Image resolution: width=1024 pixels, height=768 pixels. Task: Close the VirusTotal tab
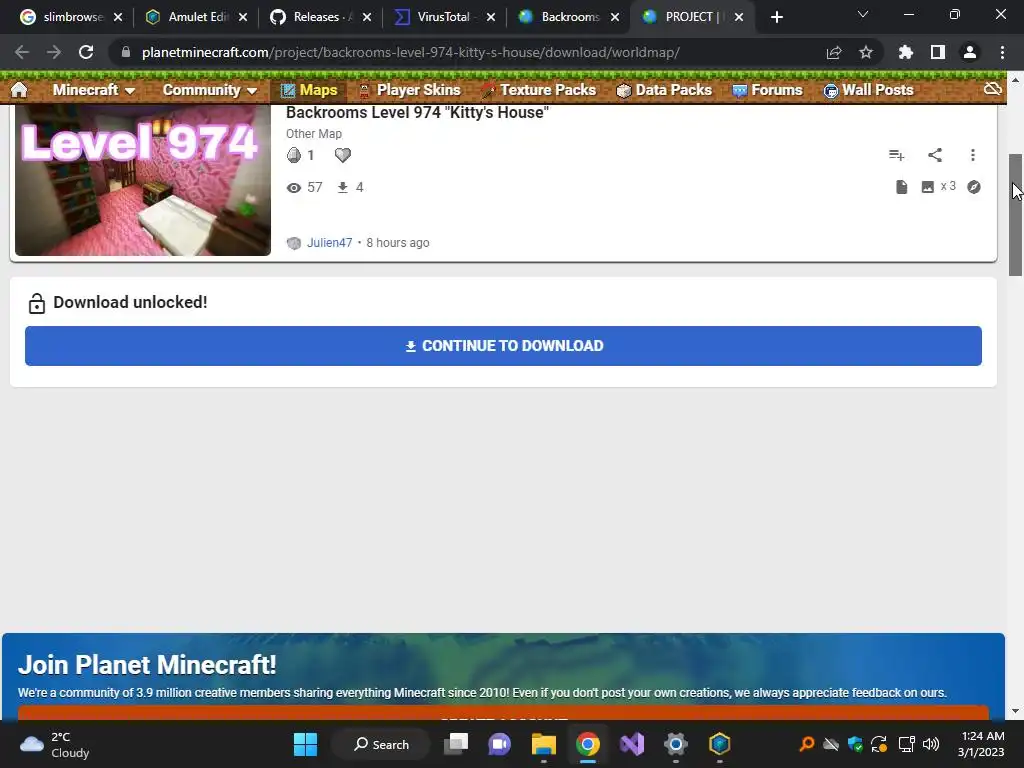(491, 17)
